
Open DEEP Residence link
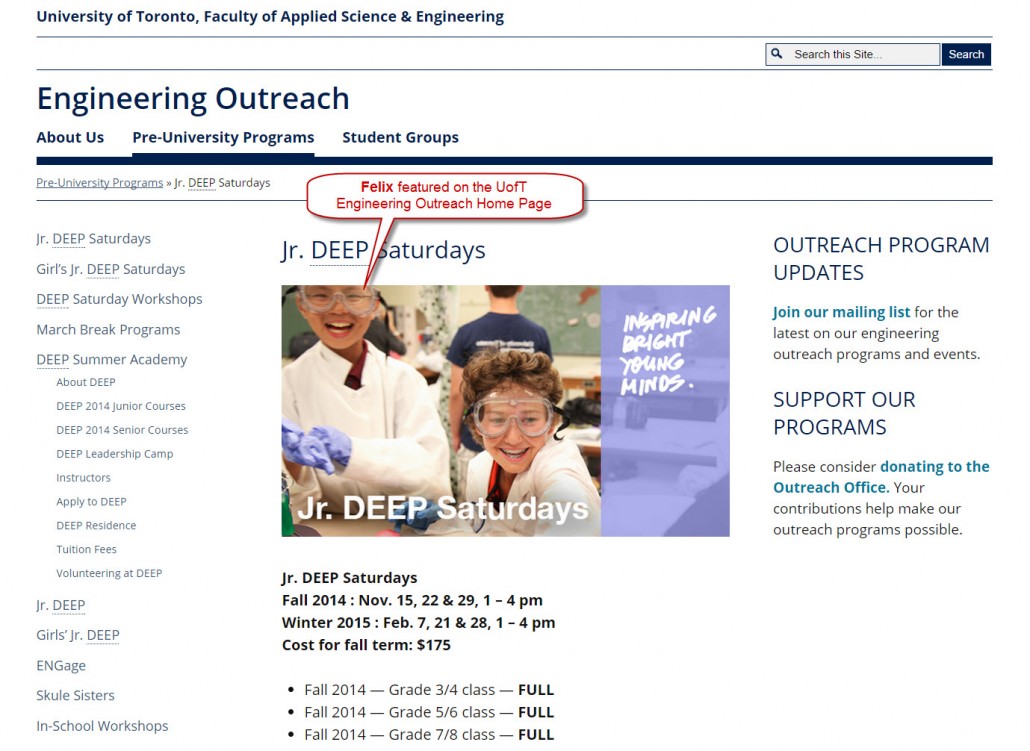tap(97, 526)
